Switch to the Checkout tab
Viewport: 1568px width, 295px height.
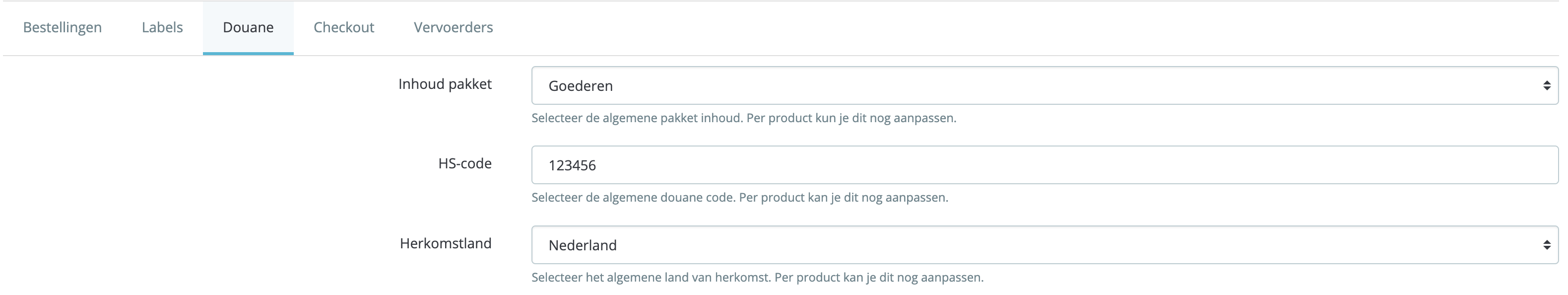click(x=343, y=27)
